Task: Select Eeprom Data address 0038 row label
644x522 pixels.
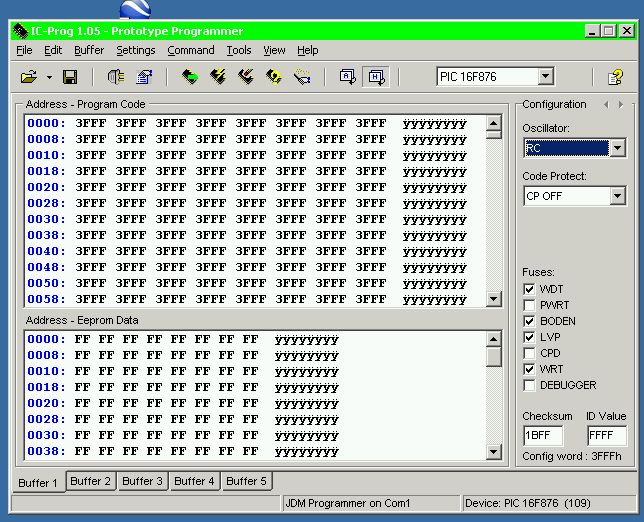Action: click(46, 451)
